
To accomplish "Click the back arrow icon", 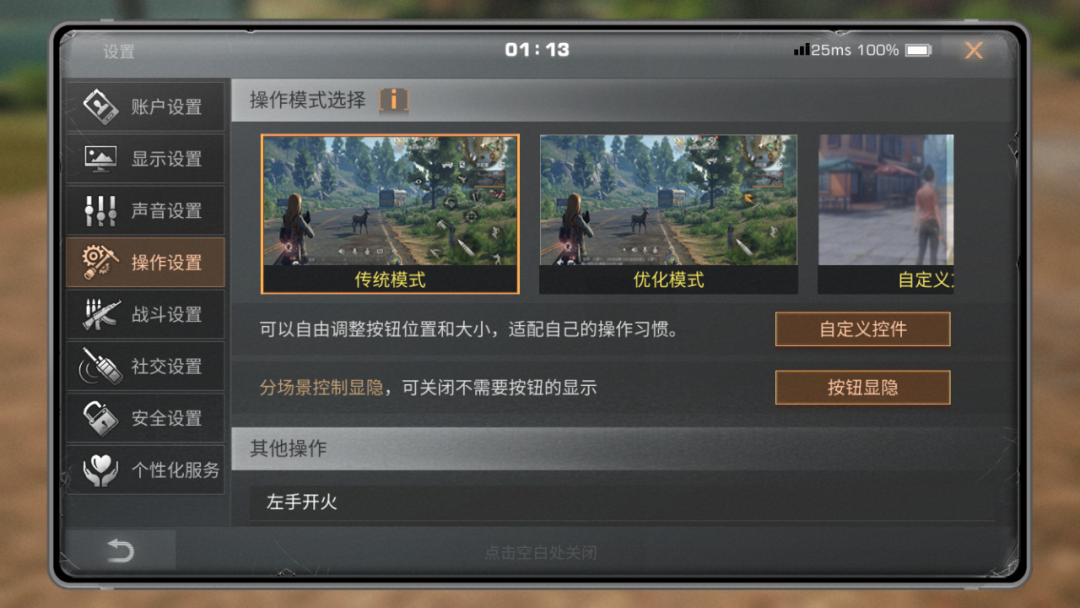I will point(121,550).
